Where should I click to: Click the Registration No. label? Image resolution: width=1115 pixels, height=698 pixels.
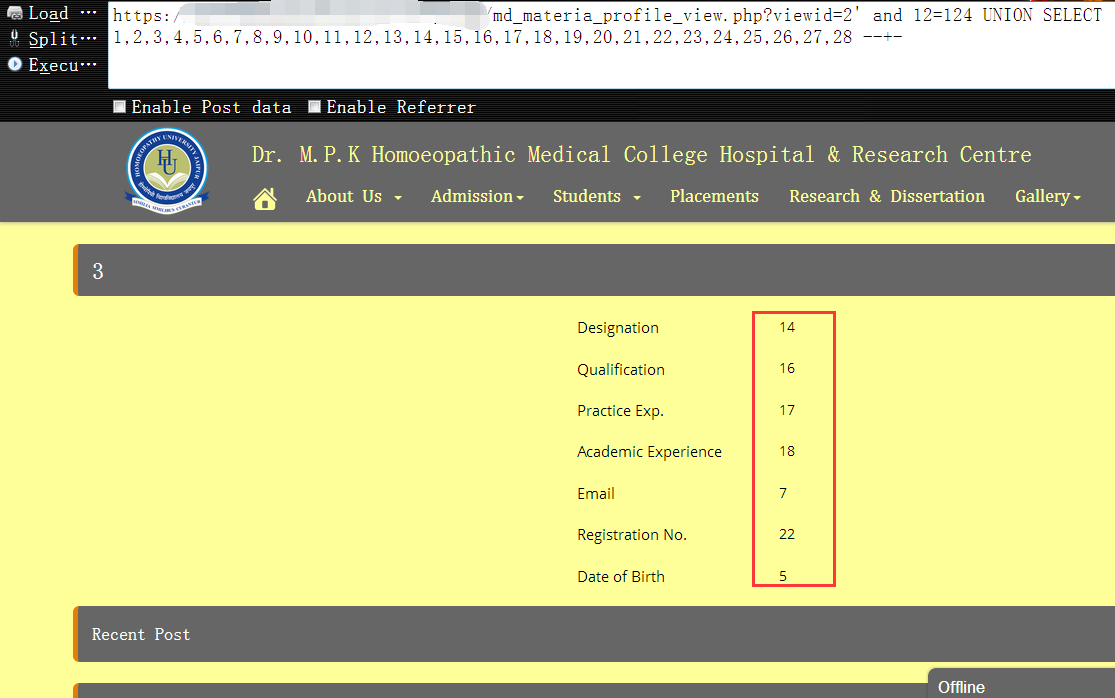tap(632, 535)
